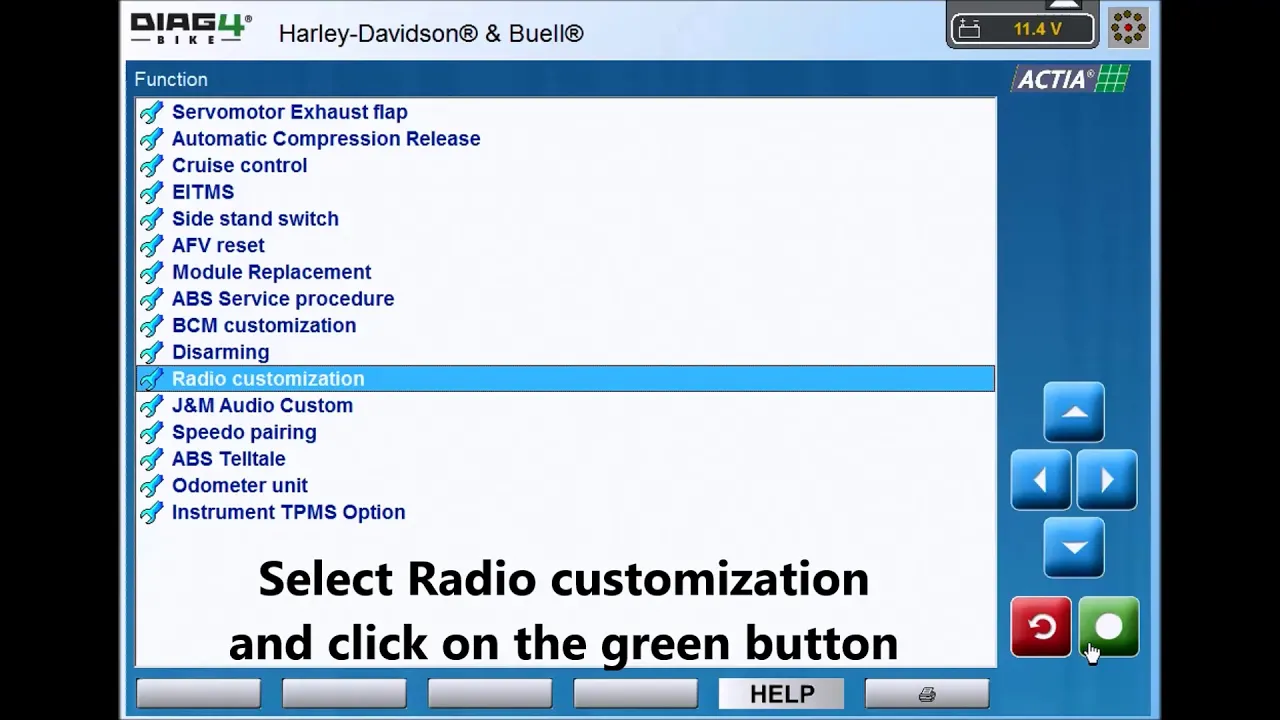
Task: Click the right arrow navigation button
Action: coord(1107,481)
